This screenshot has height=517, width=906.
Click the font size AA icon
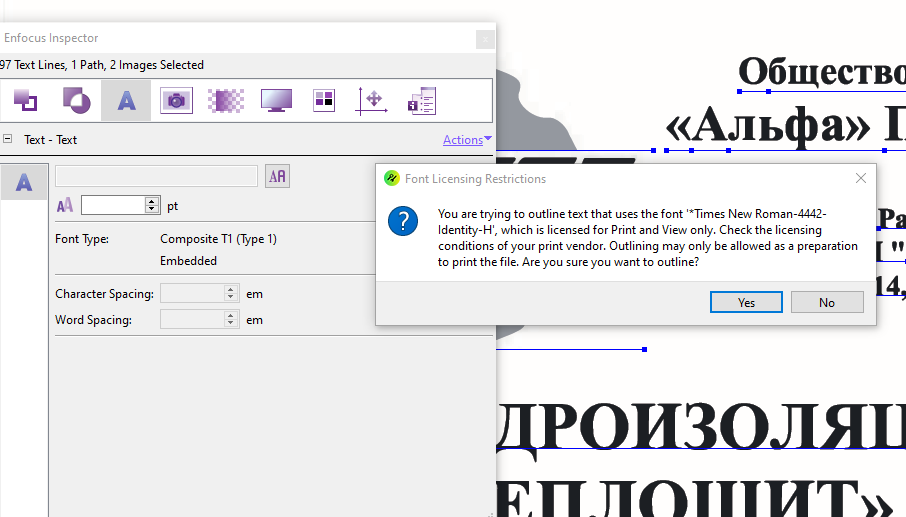(x=65, y=205)
